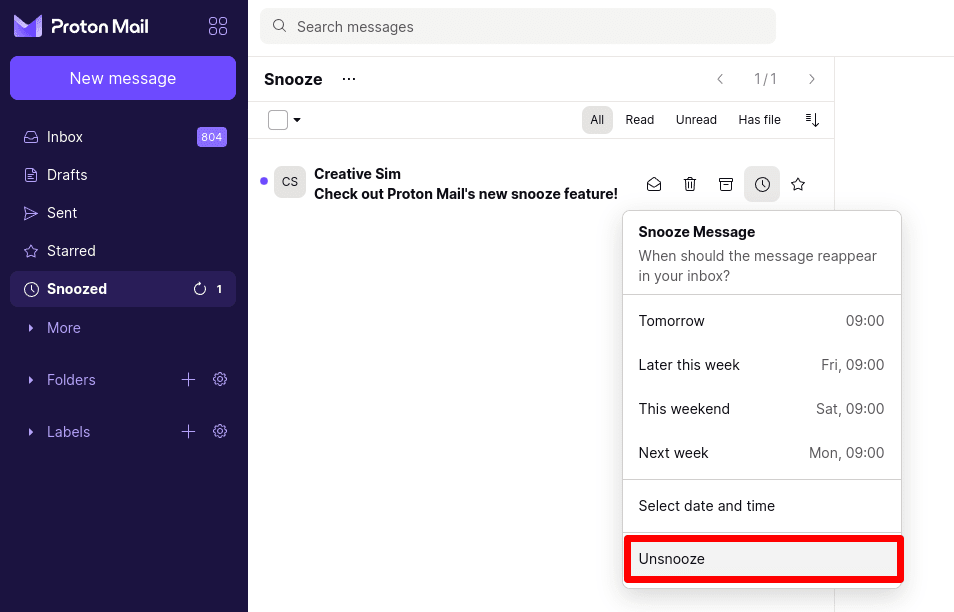Toggle the snooze clock icon on the message
The image size is (954, 612).
click(x=762, y=184)
